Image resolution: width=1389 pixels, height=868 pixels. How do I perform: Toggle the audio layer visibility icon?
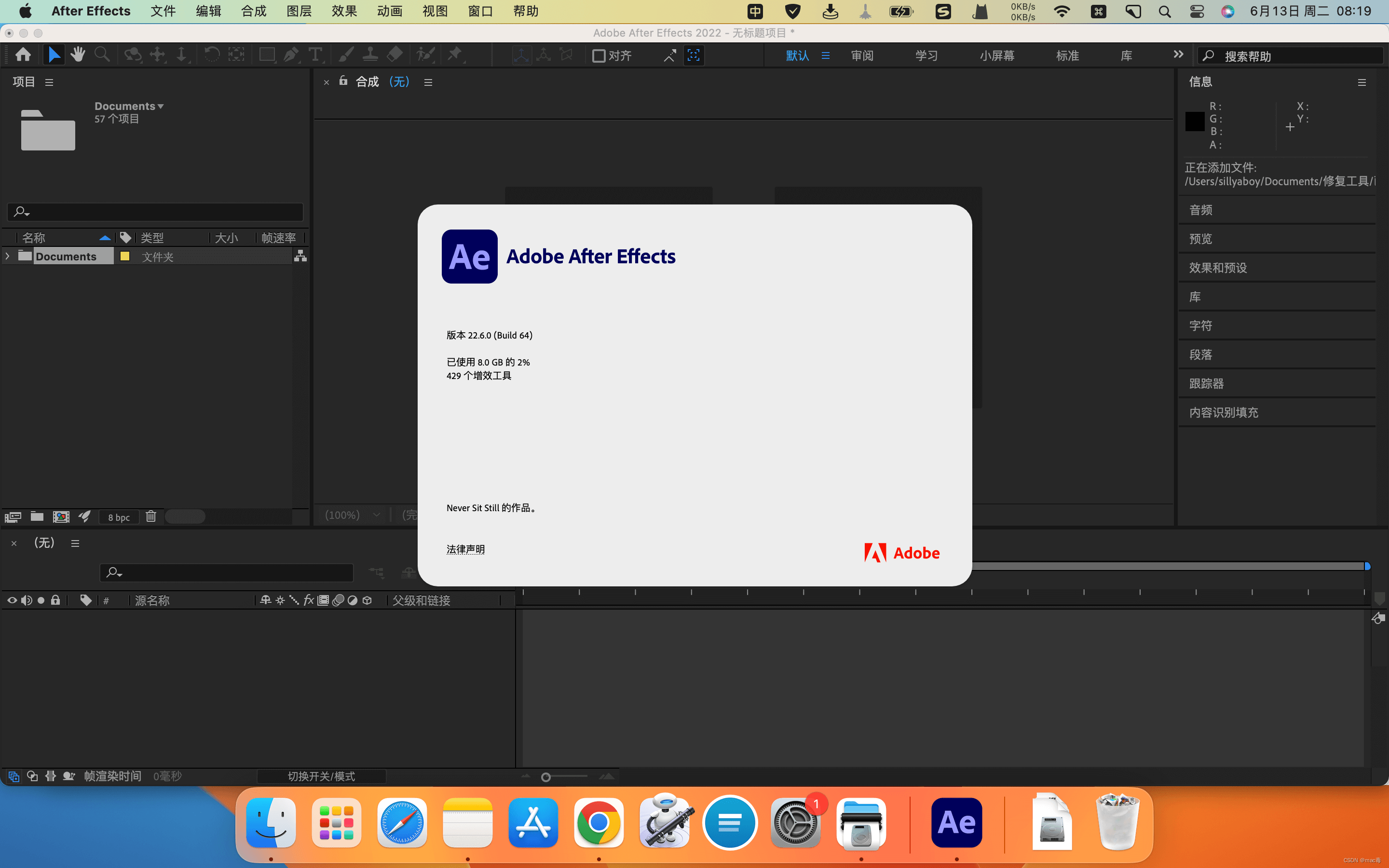(x=26, y=600)
